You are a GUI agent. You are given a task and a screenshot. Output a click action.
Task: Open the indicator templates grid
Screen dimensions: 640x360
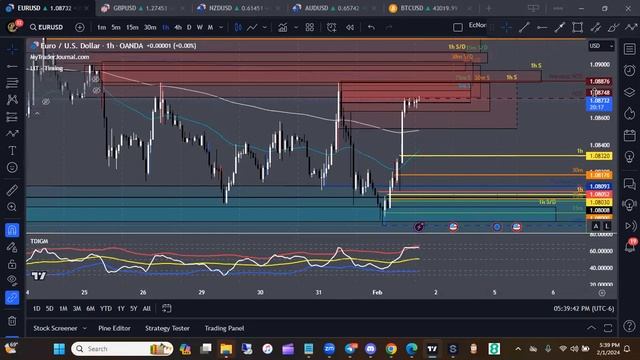point(310,27)
